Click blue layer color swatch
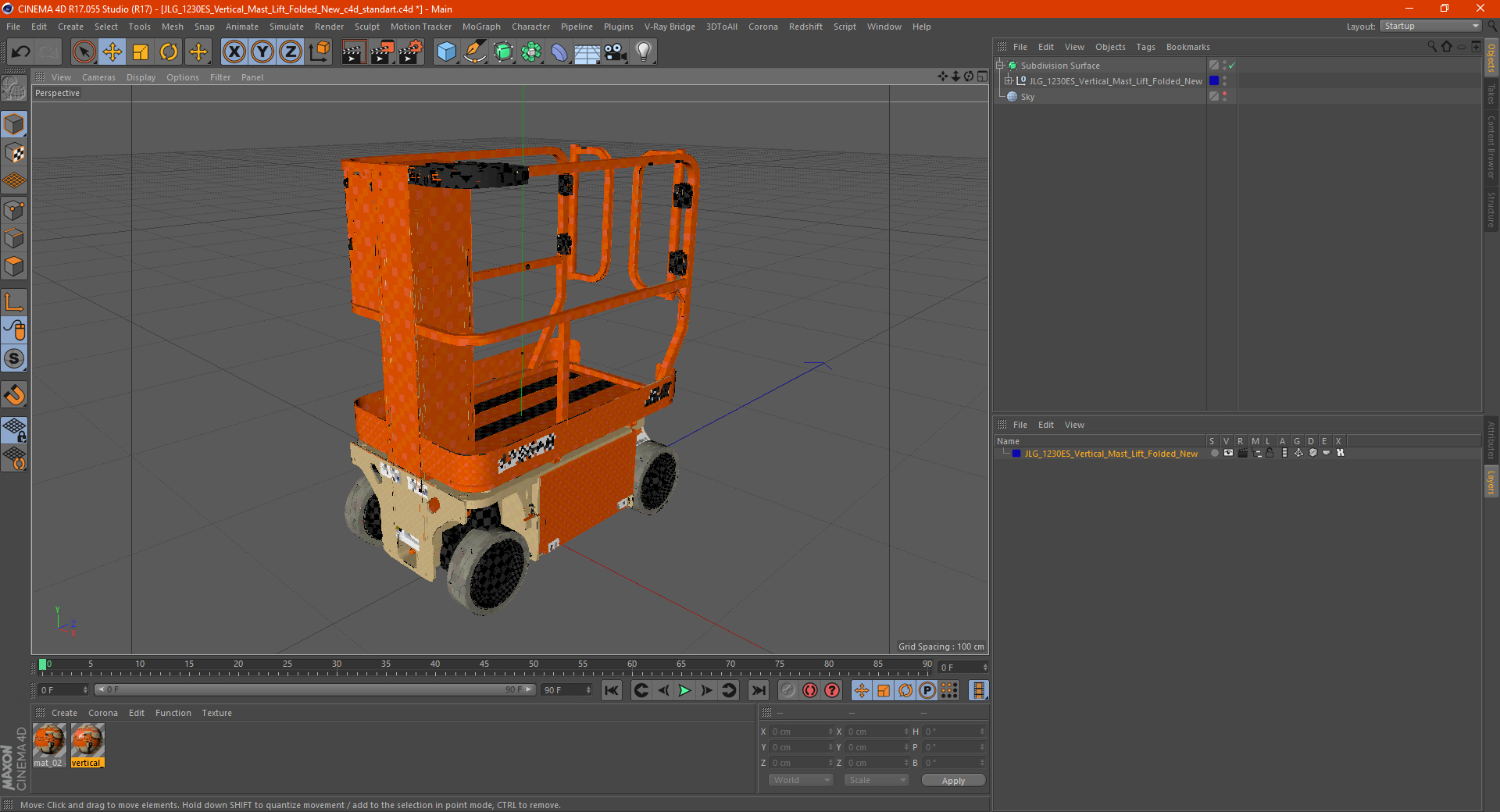 point(1016,454)
